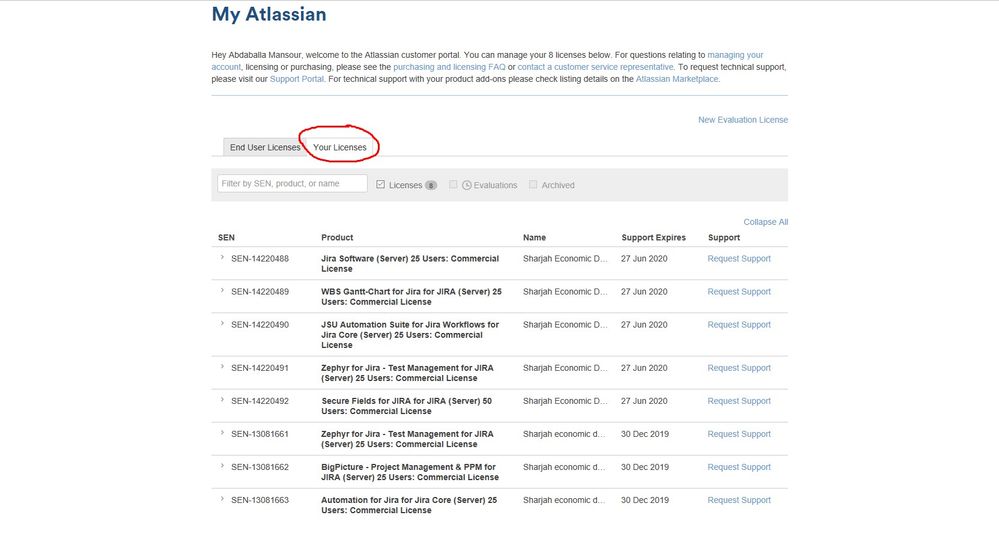Image resolution: width=999 pixels, height=559 pixels.
Task: Expand row SEN-14220490
Action: (x=222, y=324)
